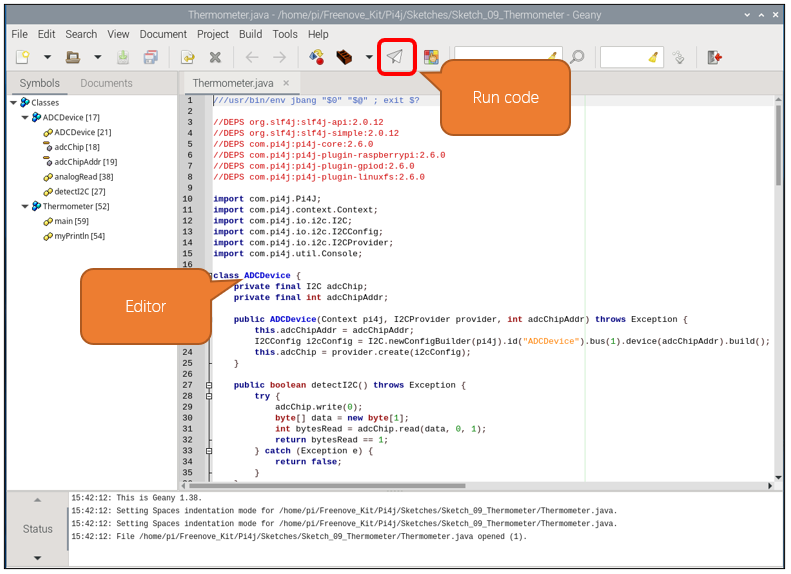Collapse the Classes tree node
Viewport: 791px width, 574px height.
pos(14,102)
